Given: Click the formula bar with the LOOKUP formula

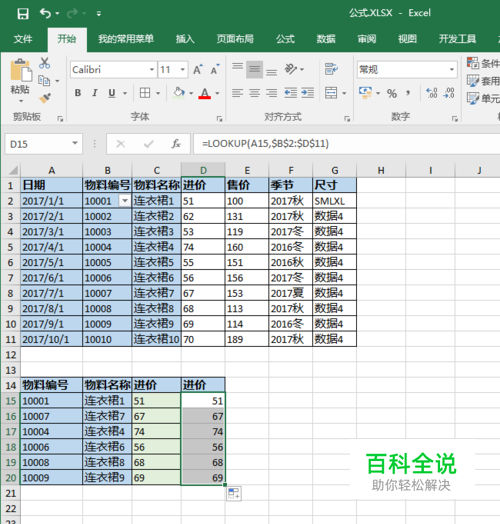Looking at the screenshot, I should [x=346, y=144].
